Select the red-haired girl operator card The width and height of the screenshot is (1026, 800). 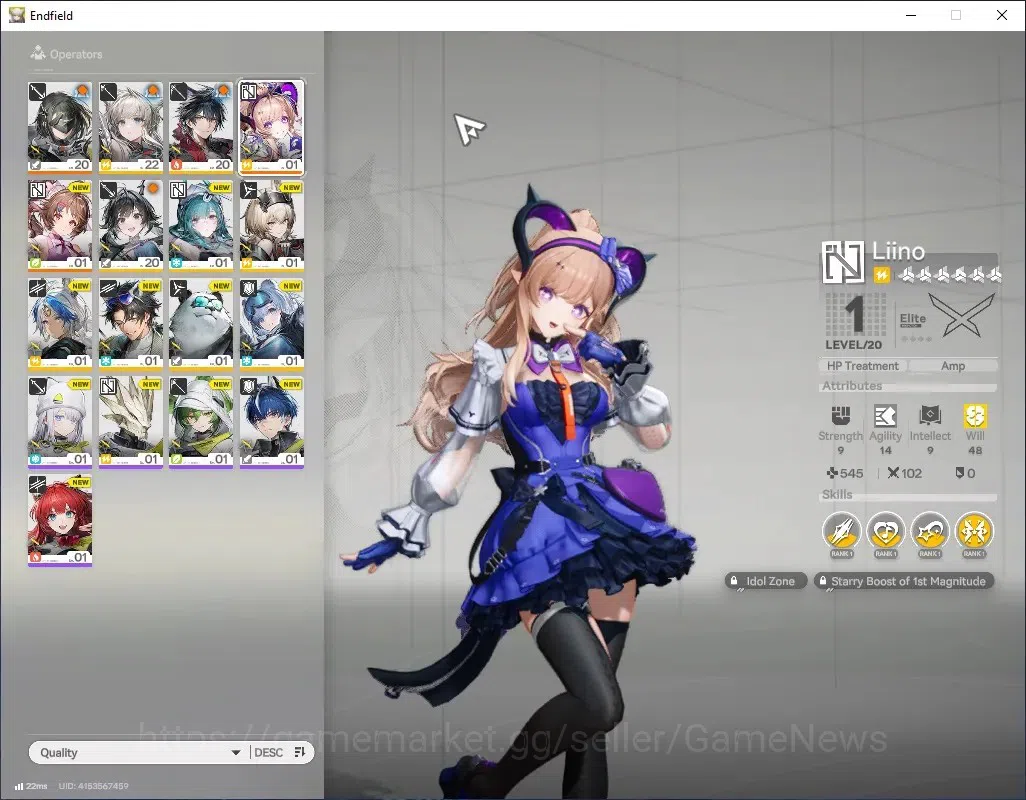click(60, 519)
